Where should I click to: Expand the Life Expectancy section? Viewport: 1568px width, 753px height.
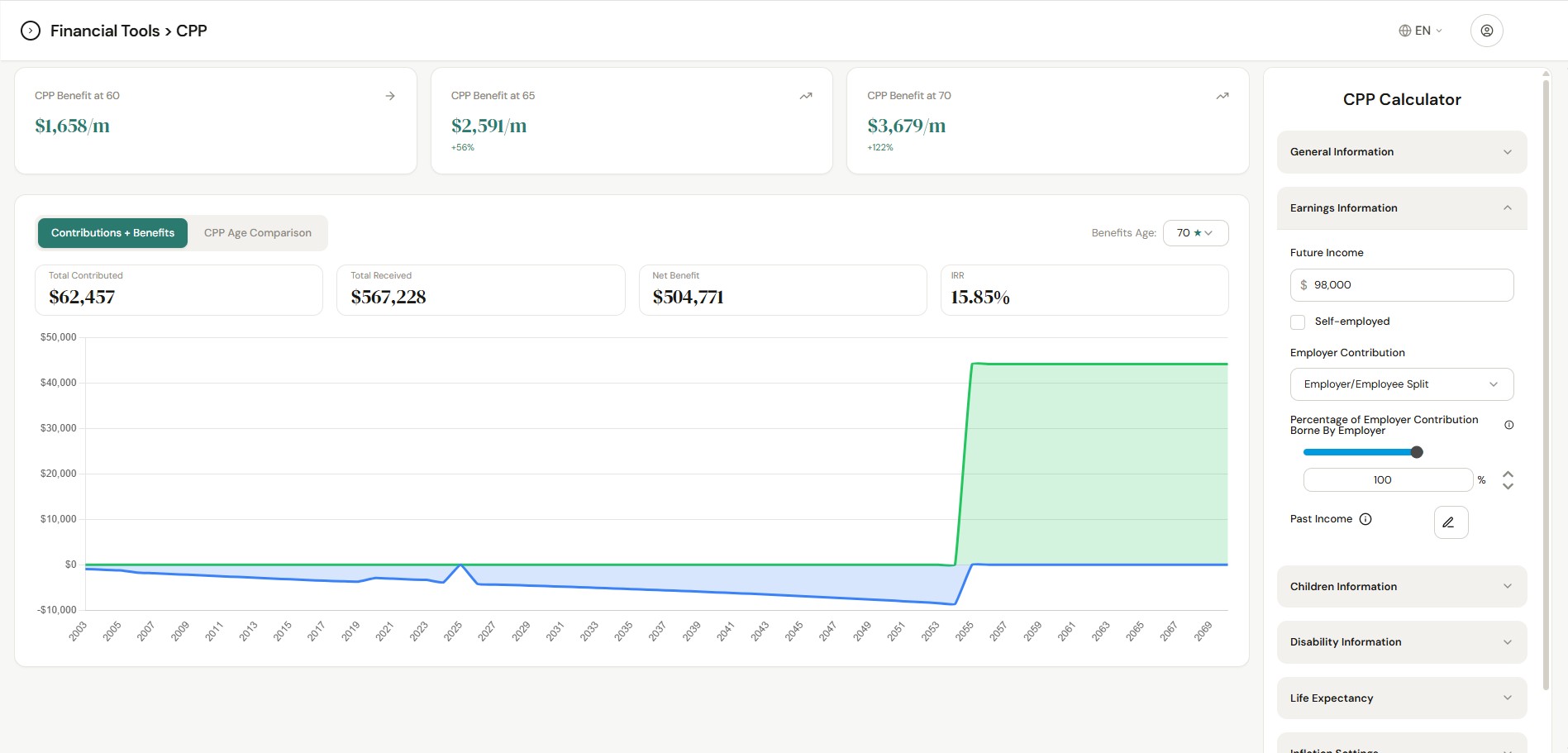tap(1402, 698)
